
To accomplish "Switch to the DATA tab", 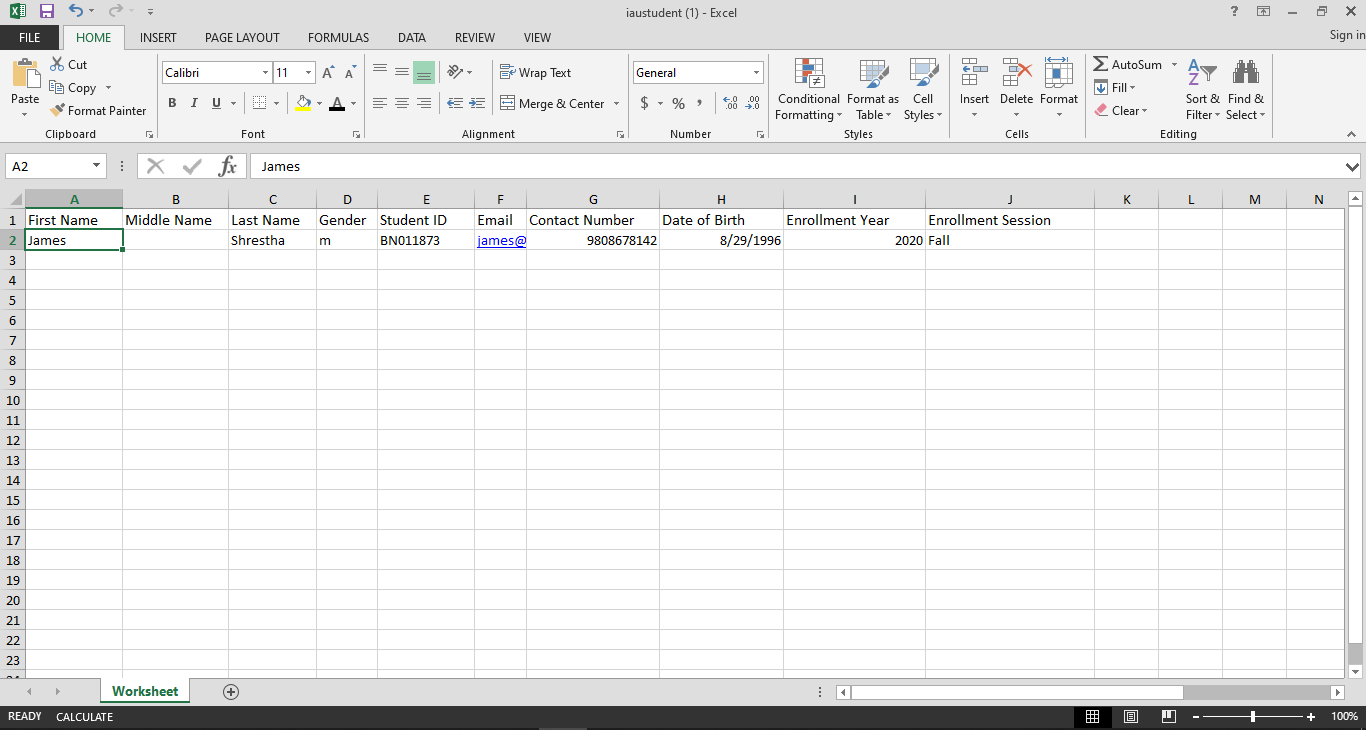I will (411, 38).
